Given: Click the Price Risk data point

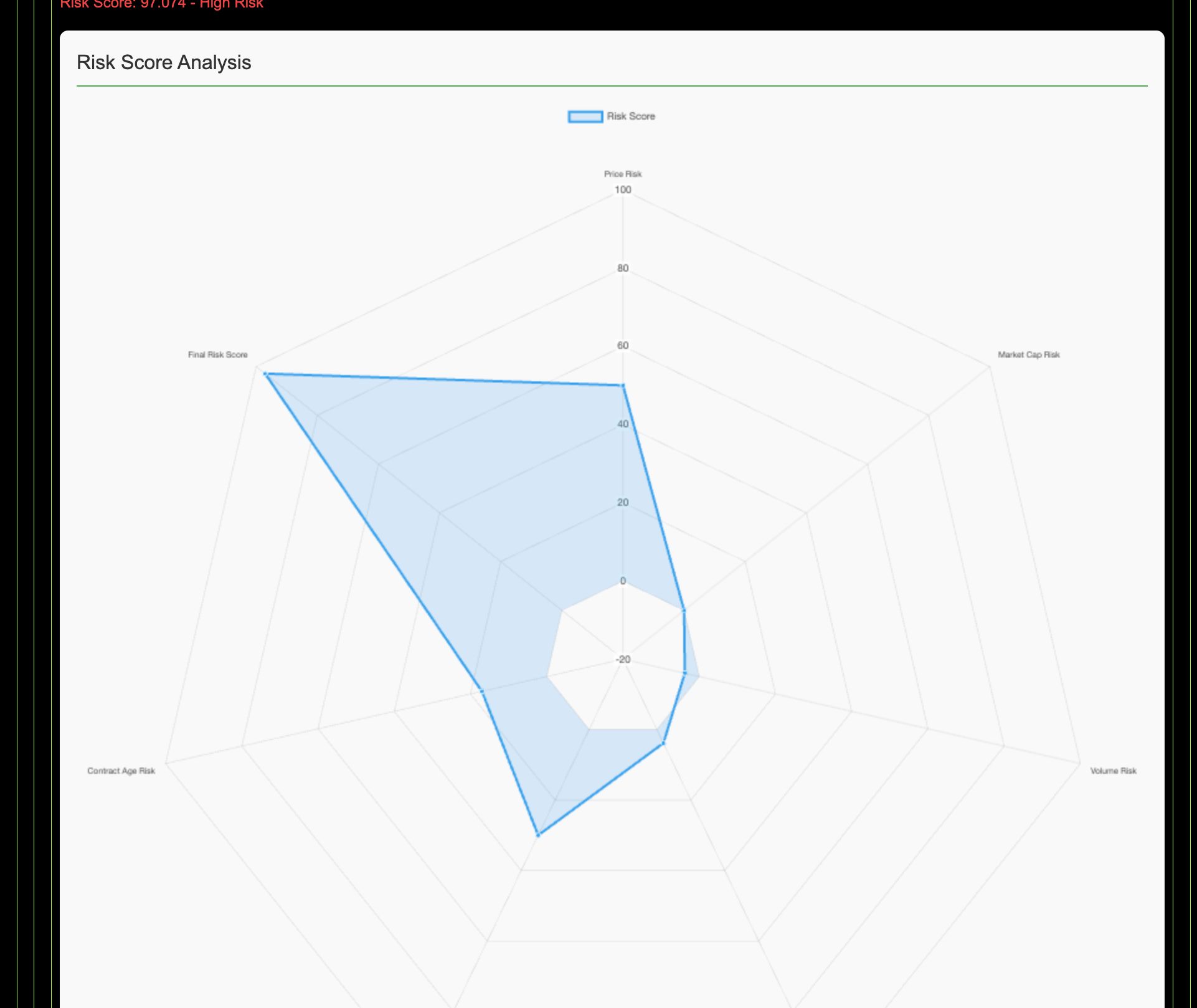Looking at the screenshot, I should pos(623,386).
